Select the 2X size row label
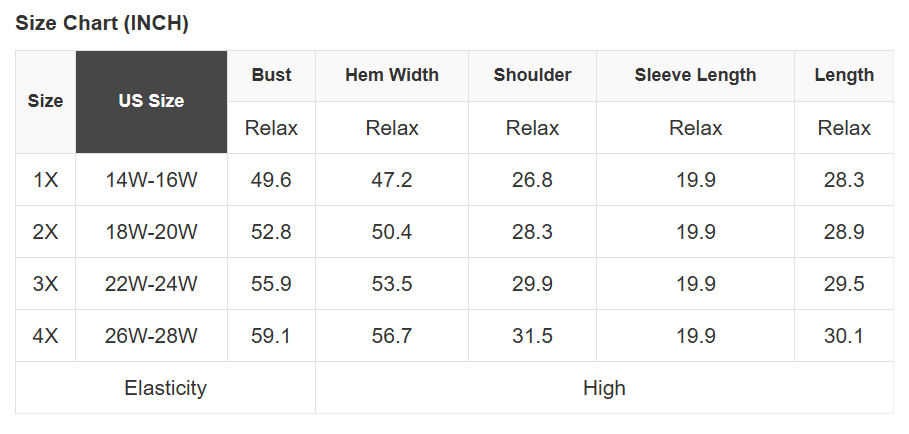Image resolution: width=909 pixels, height=434 pixels. pyautogui.click(x=45, y=232)
